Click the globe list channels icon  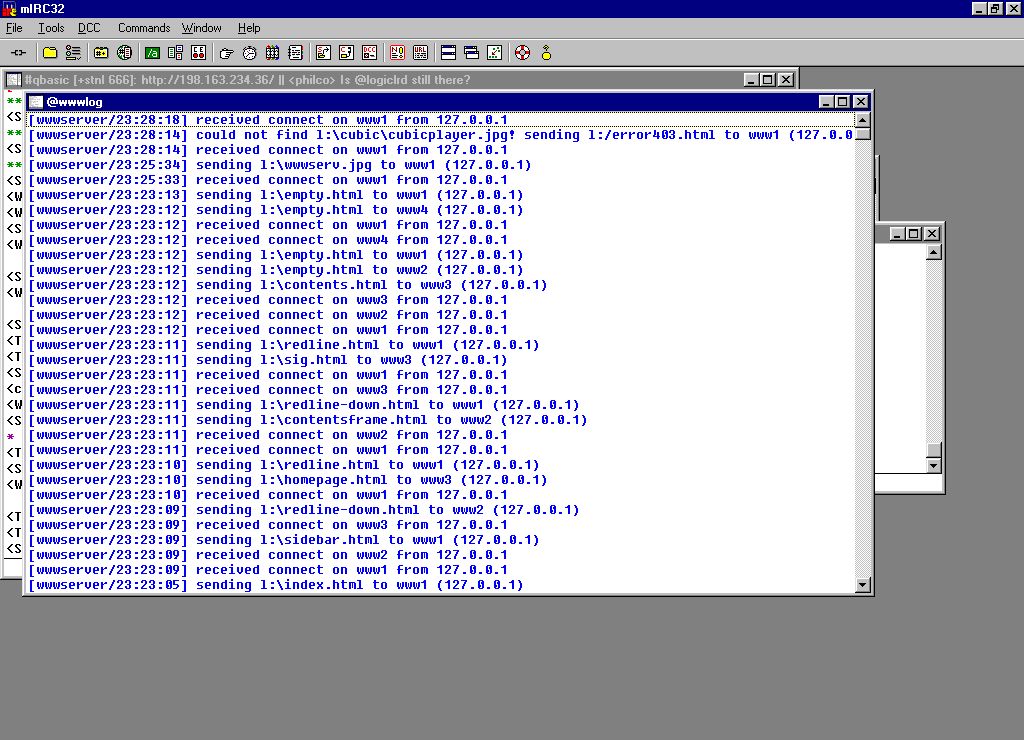(125, 52)
